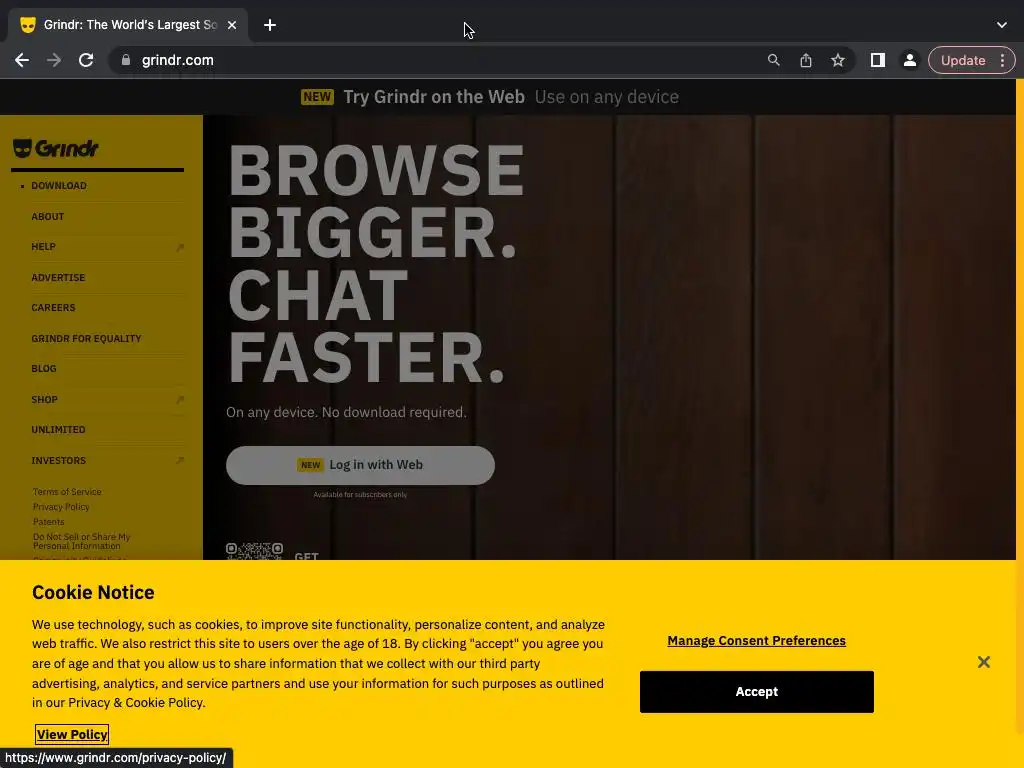Open a new tab with plus icon

[270, 25]
